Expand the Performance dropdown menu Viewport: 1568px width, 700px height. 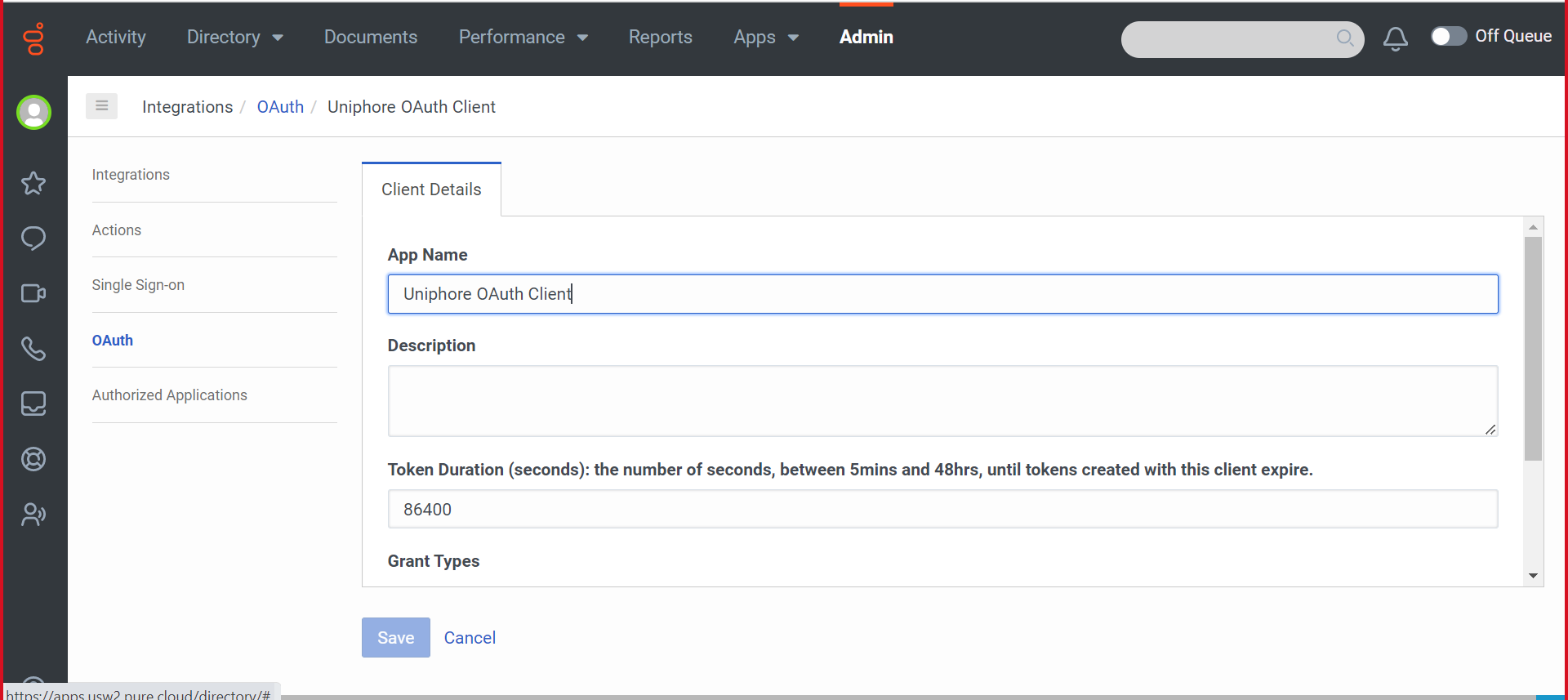pyautogui.click(x=523, y=38)
